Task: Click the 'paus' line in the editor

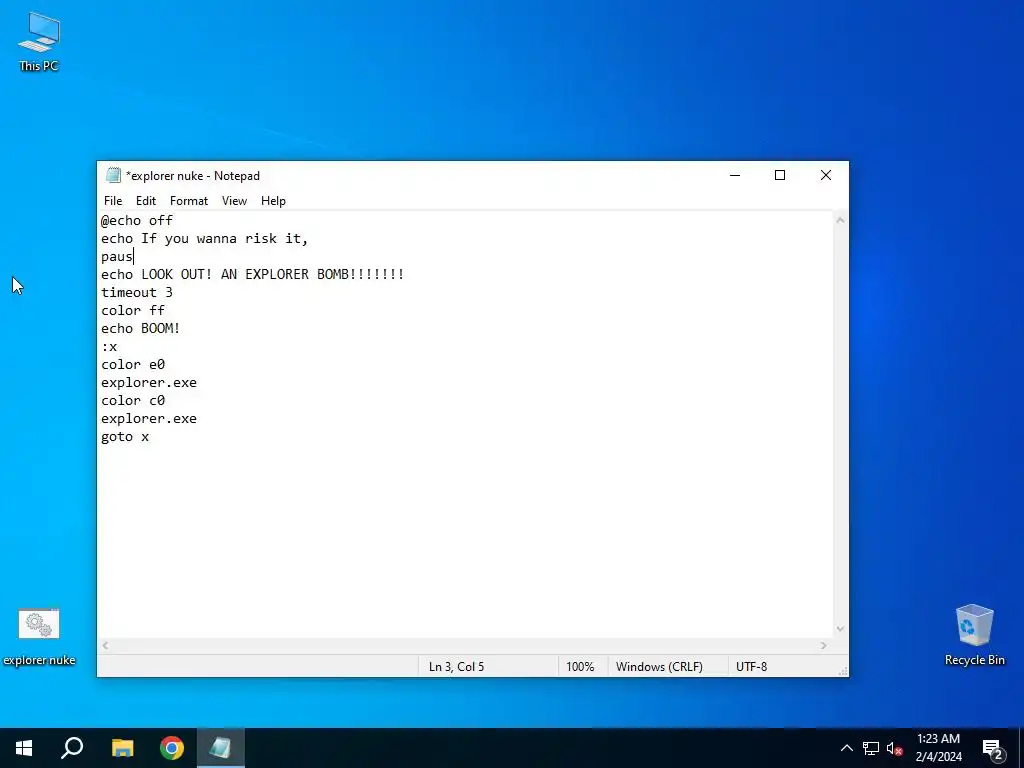Action: tap(117, 257)
